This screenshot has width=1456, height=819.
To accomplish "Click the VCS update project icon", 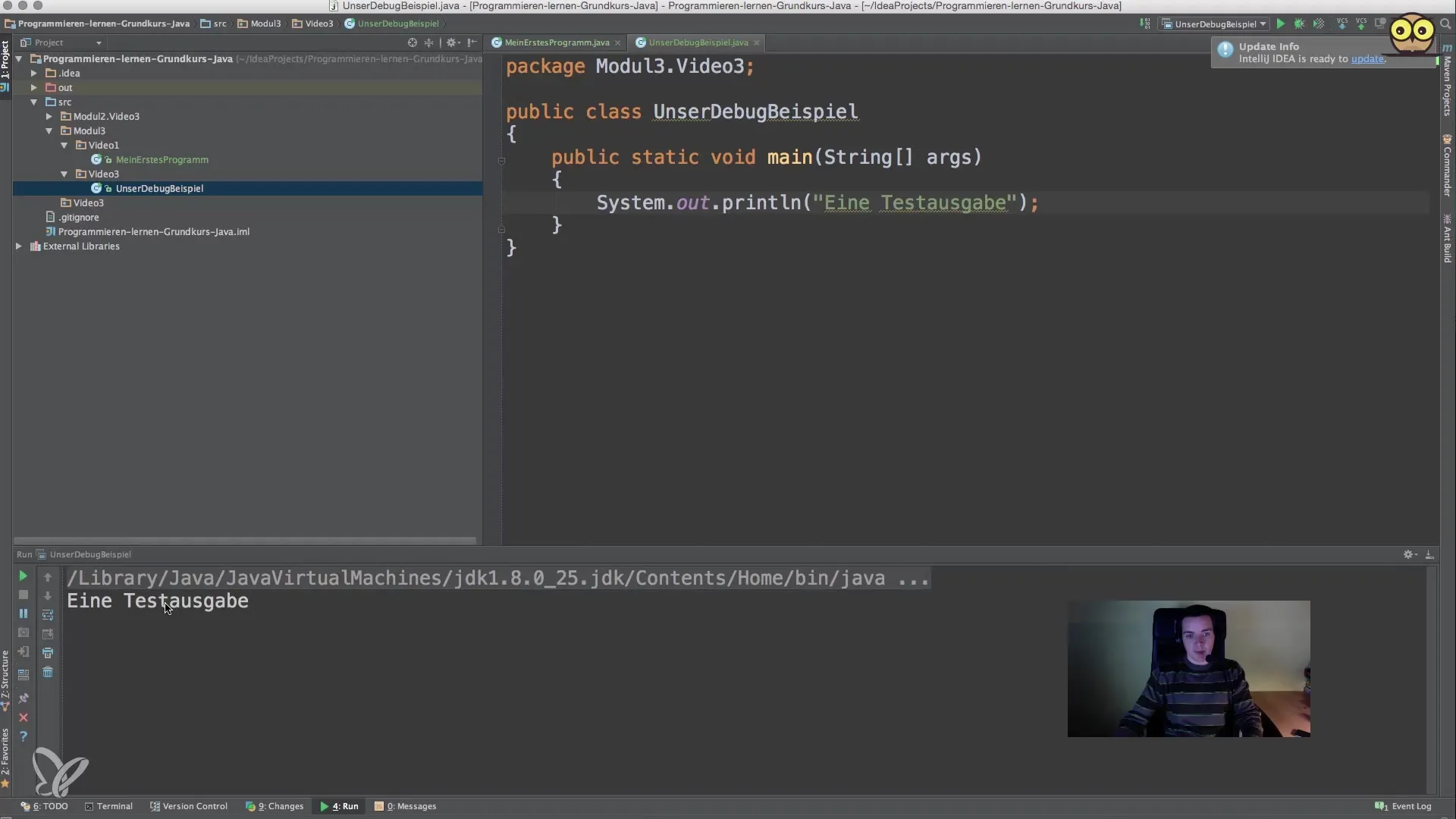I will pos(1342,24).
